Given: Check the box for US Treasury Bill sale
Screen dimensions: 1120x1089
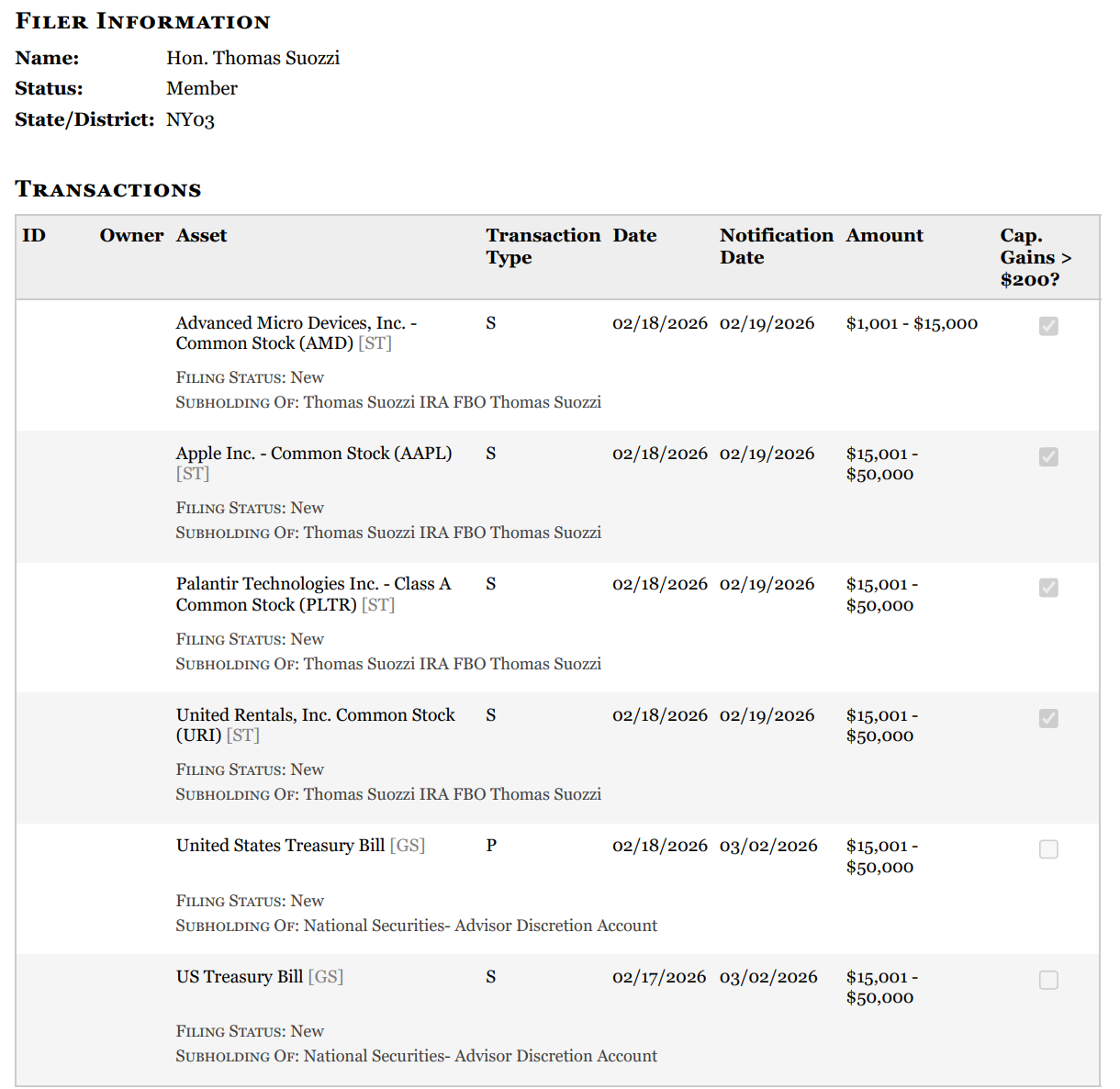Looking at the screenshot, I should [x=1047, y=980].
